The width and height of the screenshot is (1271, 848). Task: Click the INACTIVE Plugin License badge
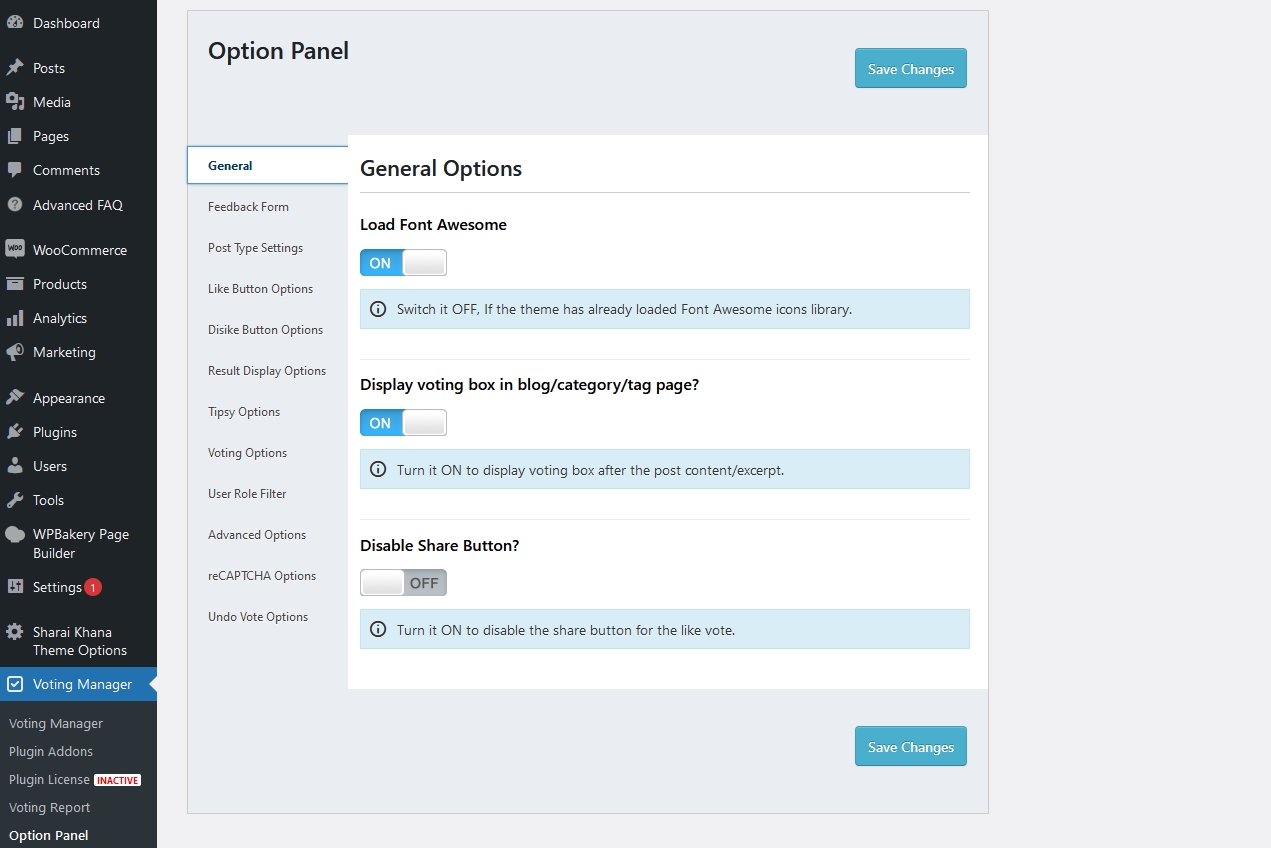pos(119,780)
